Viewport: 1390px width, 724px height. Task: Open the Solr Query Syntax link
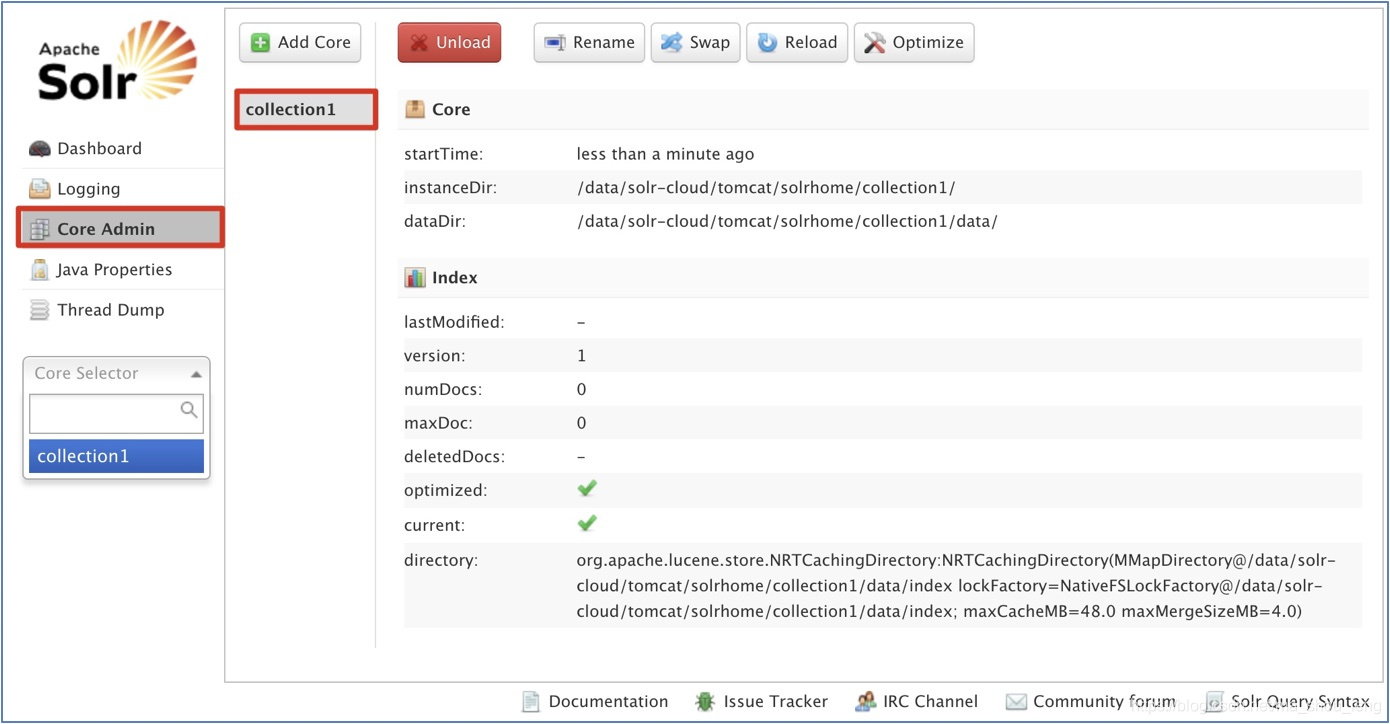click(1300, 702)
